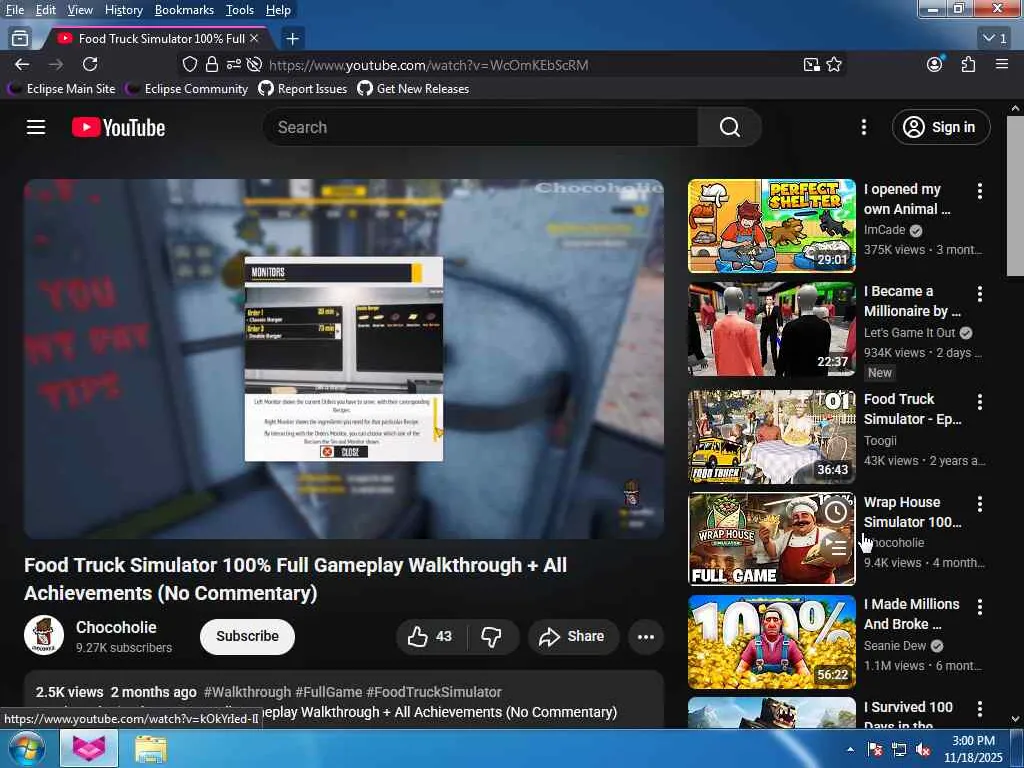The height and width of the screenshot is (768, 1024).
Task: Click the #Walkthrough hashtag
Action: point(248,692)
